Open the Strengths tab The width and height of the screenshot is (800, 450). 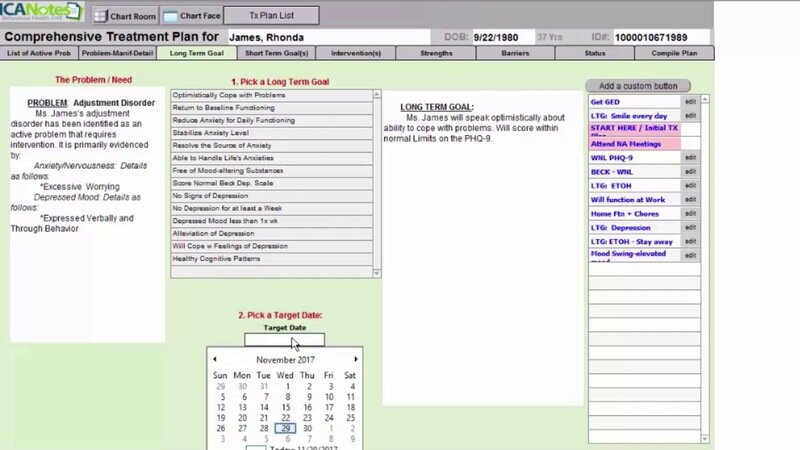[x=436, y=53]
